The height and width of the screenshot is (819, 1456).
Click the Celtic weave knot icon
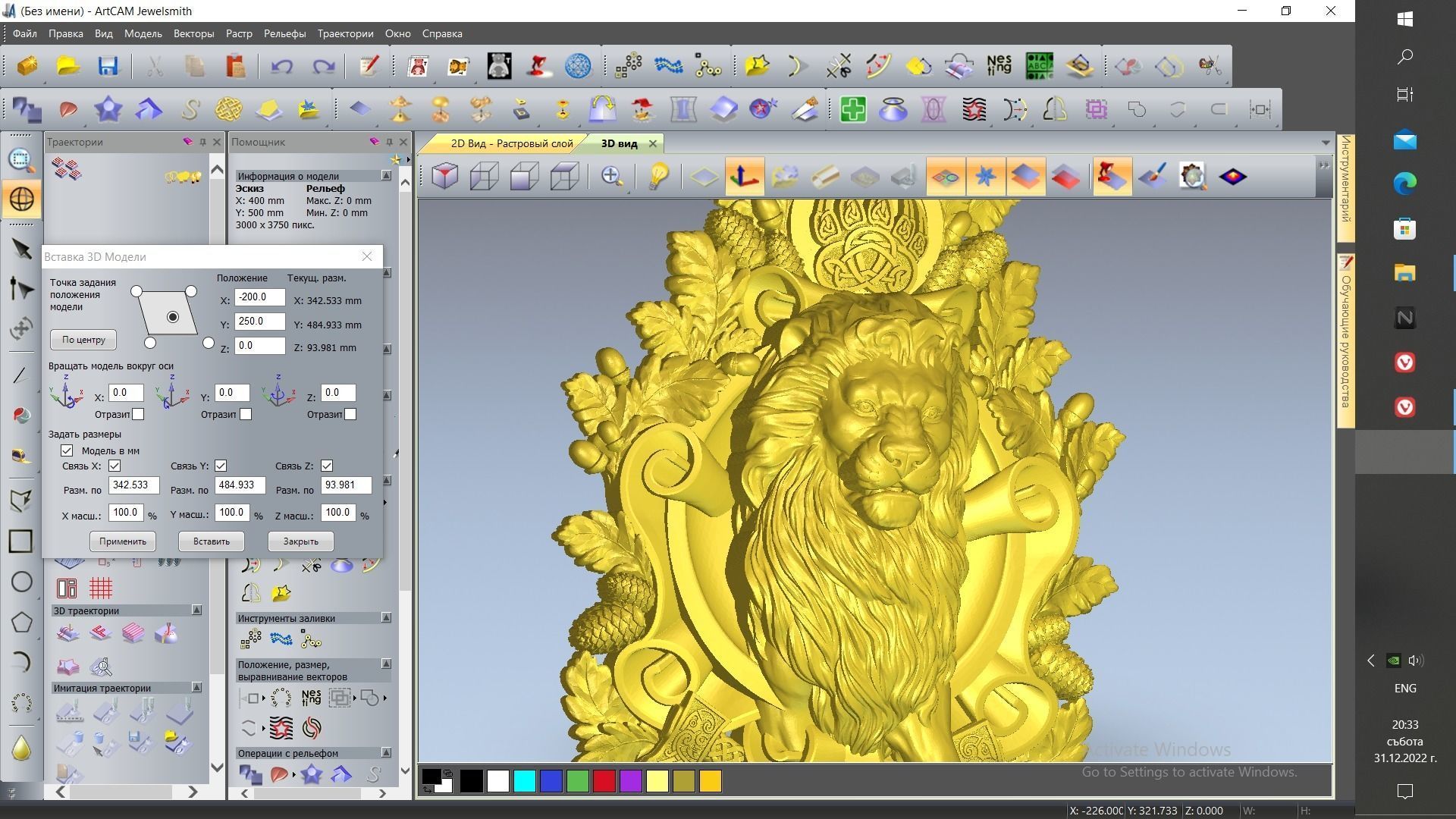click(x=228, y=109)
